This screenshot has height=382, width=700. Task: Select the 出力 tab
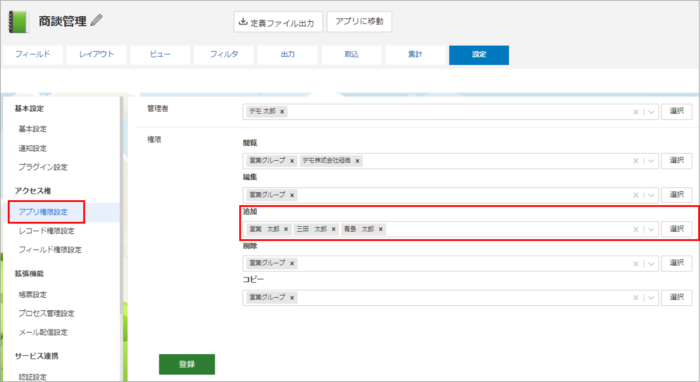288,54
